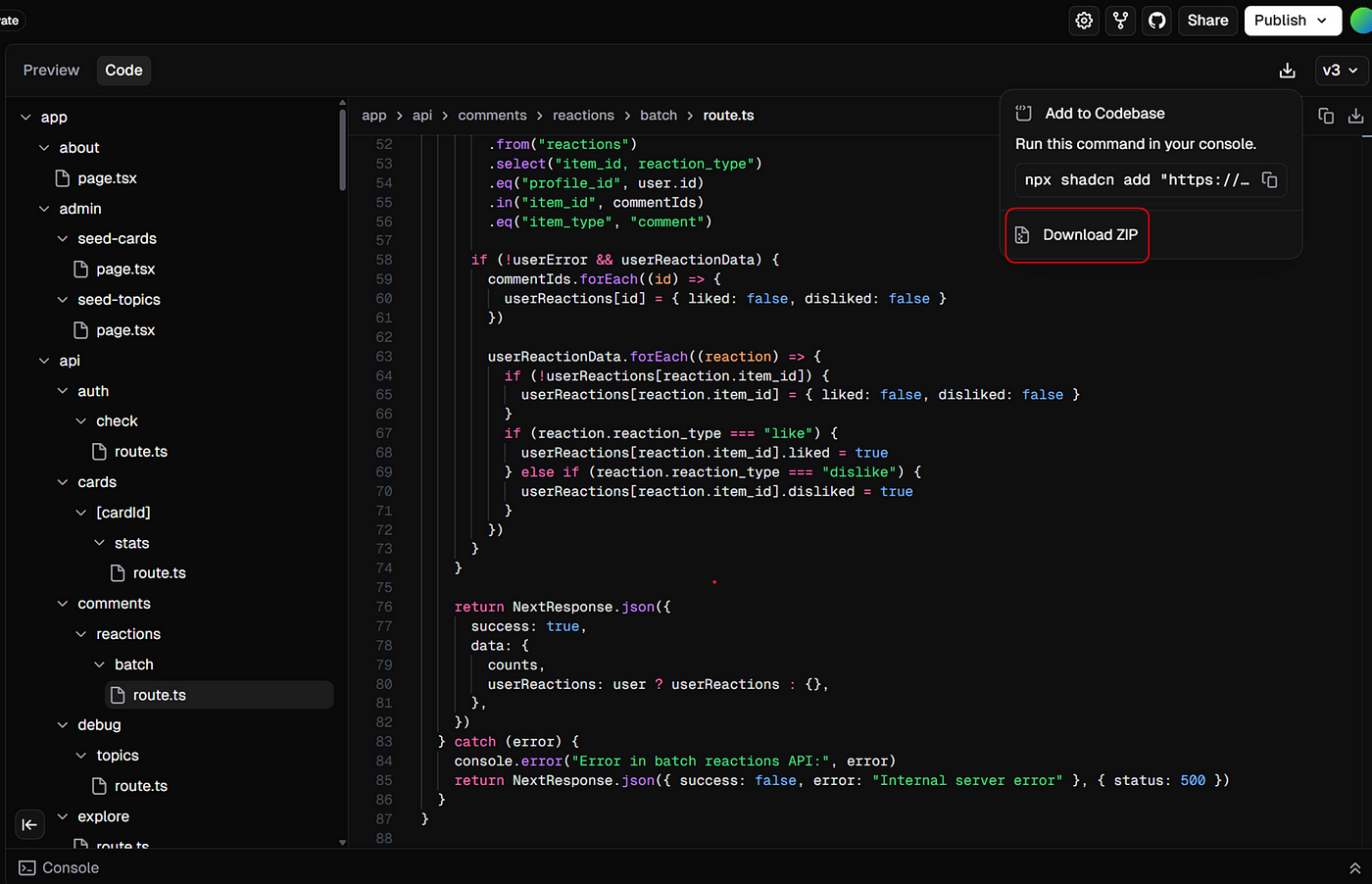This screenshot has width=1372, height=884.
Task: Click the copy code icon above editor
Action: click(x=1326, y=116)
